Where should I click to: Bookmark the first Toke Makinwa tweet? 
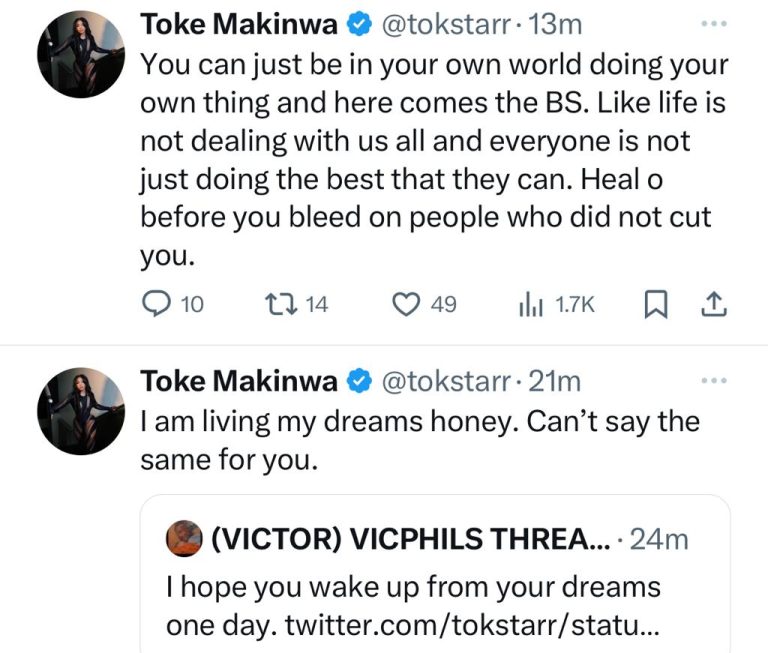pyautogui.click(x=658, y=304)
